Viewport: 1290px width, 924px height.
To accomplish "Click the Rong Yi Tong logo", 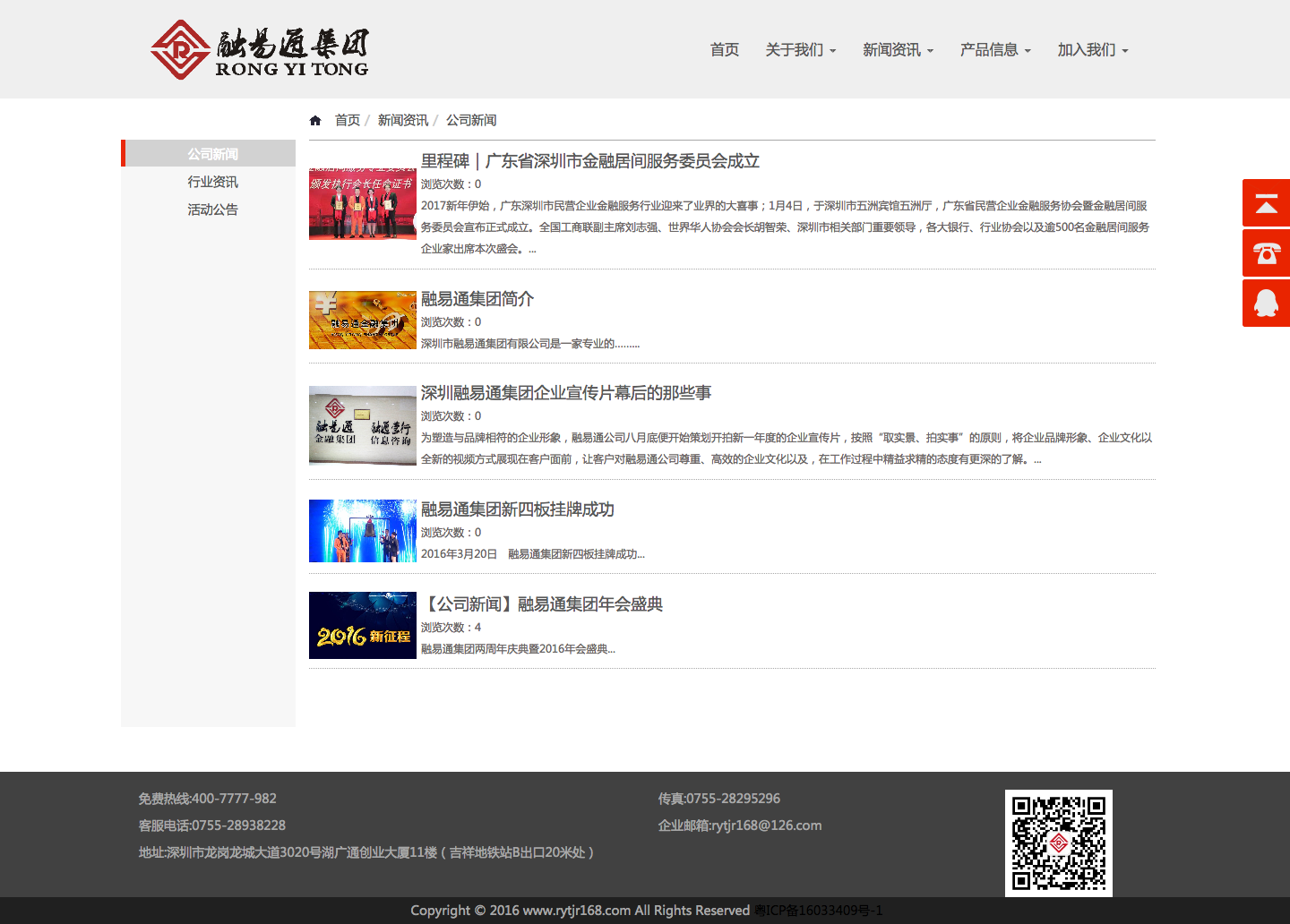I will click(260, 49).
